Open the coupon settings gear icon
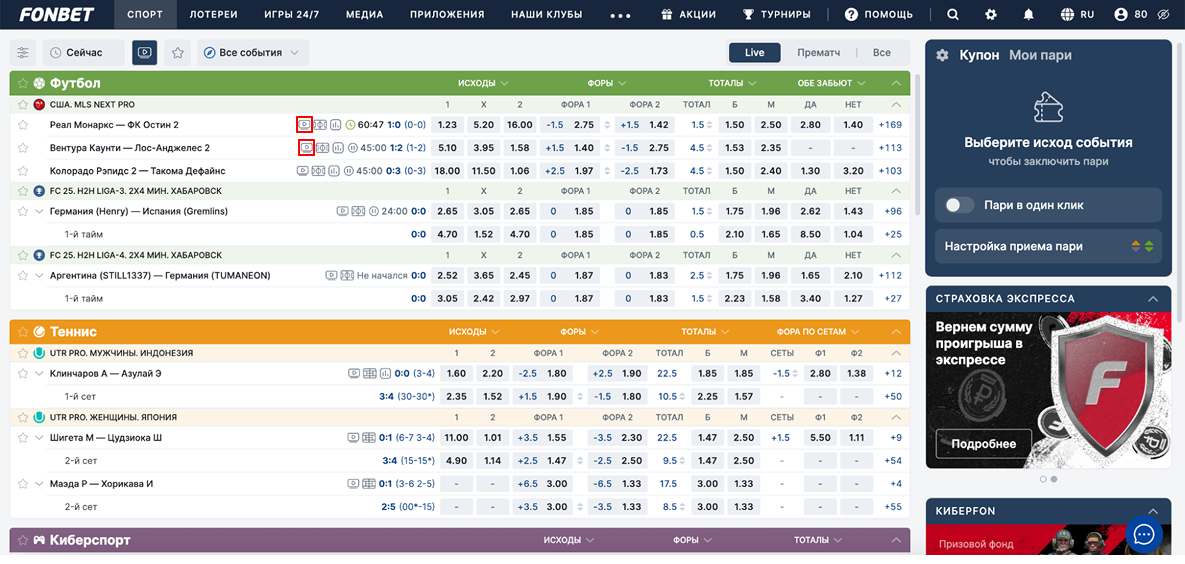1185x564 pixels. tap(942, 56)
